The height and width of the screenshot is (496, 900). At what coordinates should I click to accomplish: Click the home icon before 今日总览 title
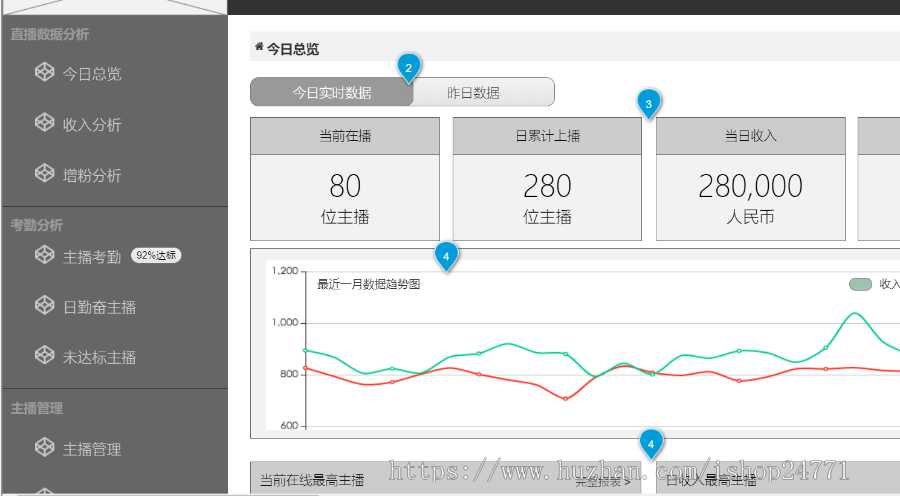tap(259, 46)
